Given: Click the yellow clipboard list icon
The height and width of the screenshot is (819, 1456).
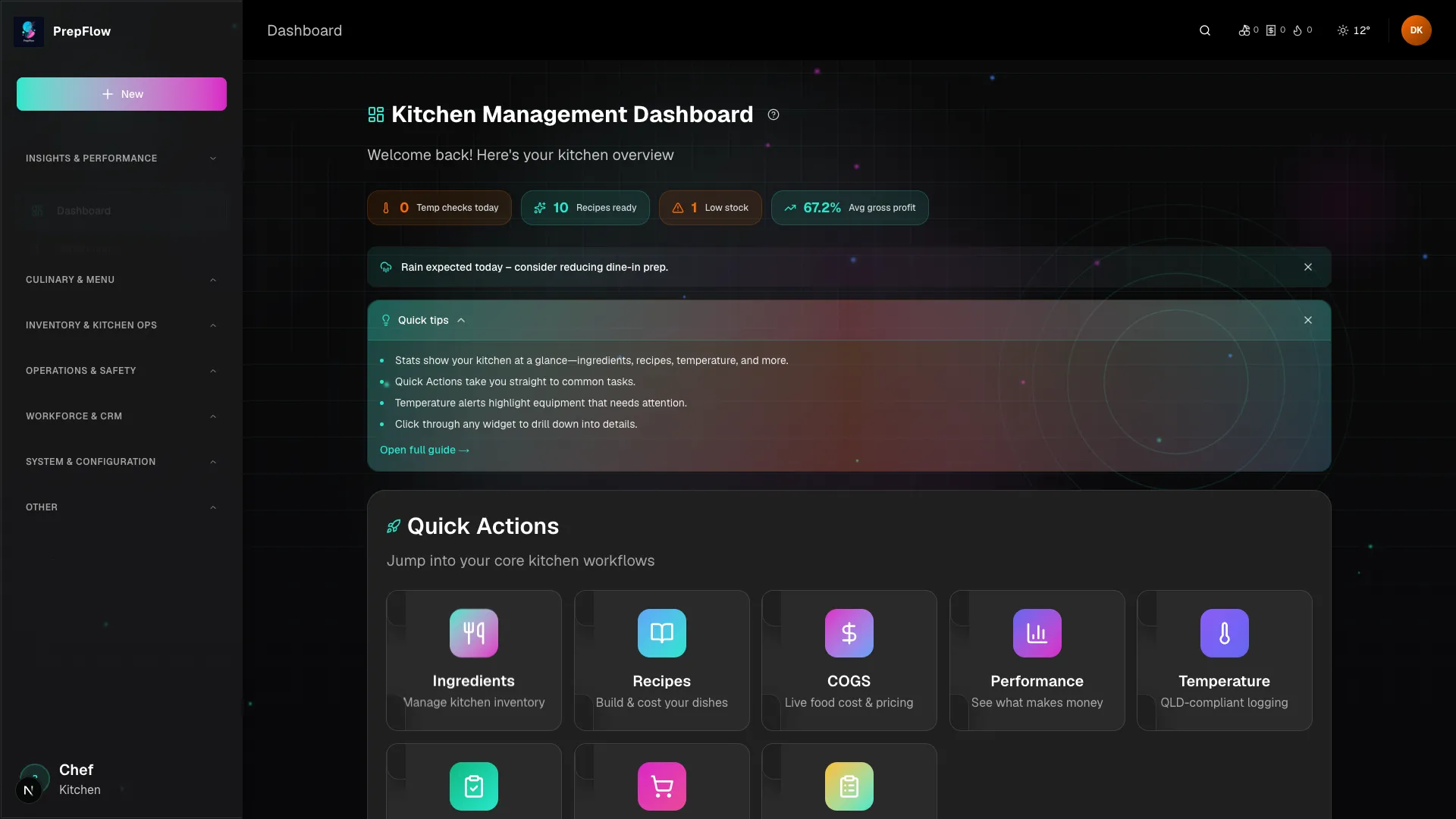Looking at the screenshot, I should (x=849, y=786).
